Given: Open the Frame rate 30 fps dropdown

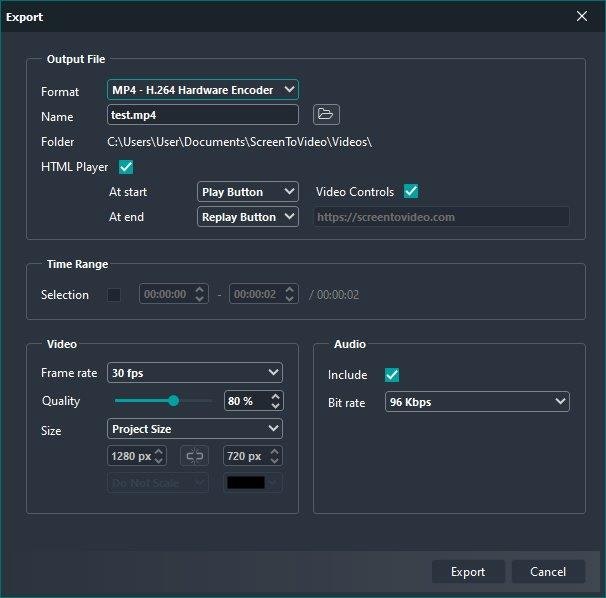Looking at the screenshot, I should [x=195, y=373].
